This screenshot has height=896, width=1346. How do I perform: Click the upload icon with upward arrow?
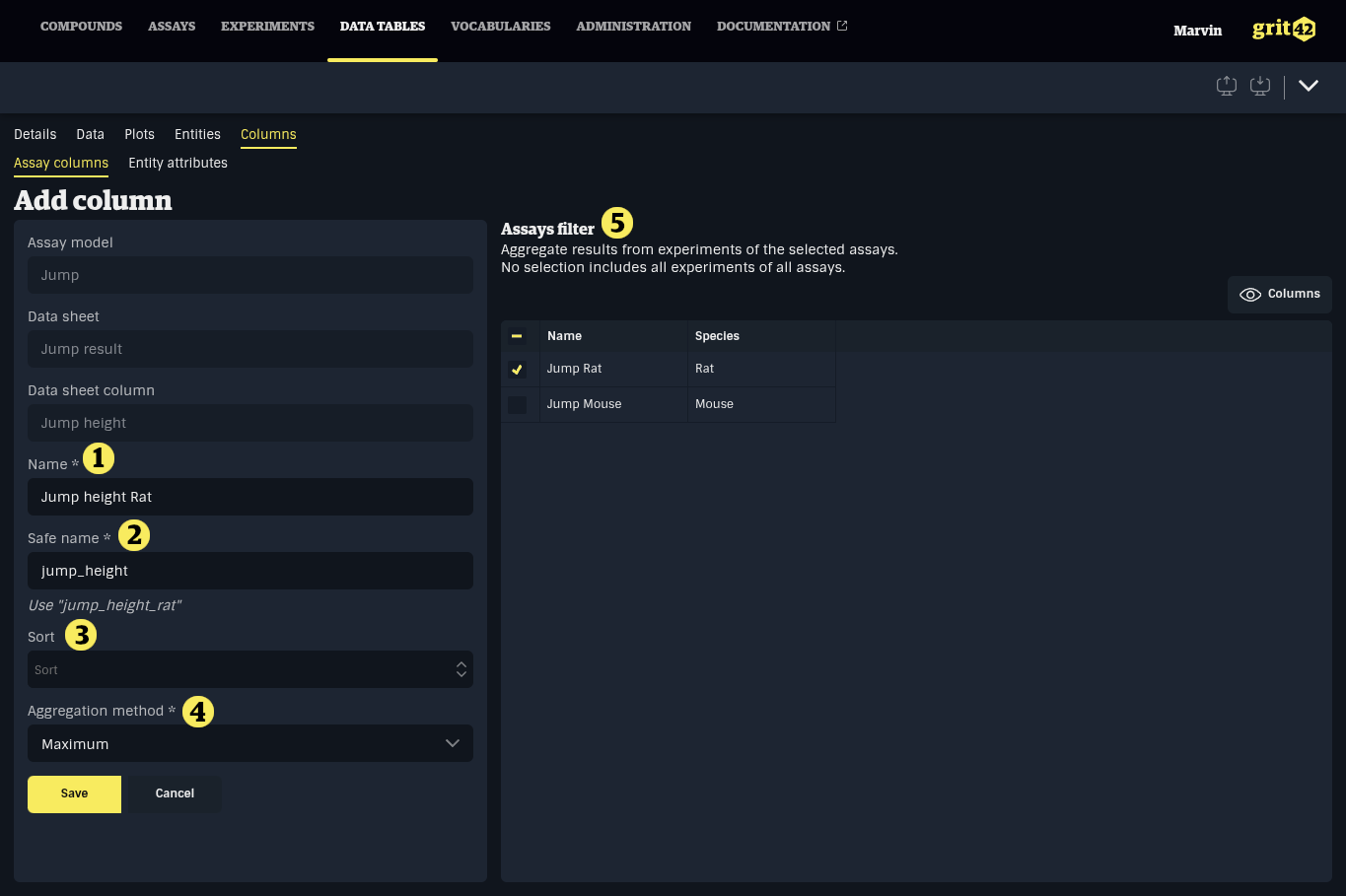pos(1226,86)
